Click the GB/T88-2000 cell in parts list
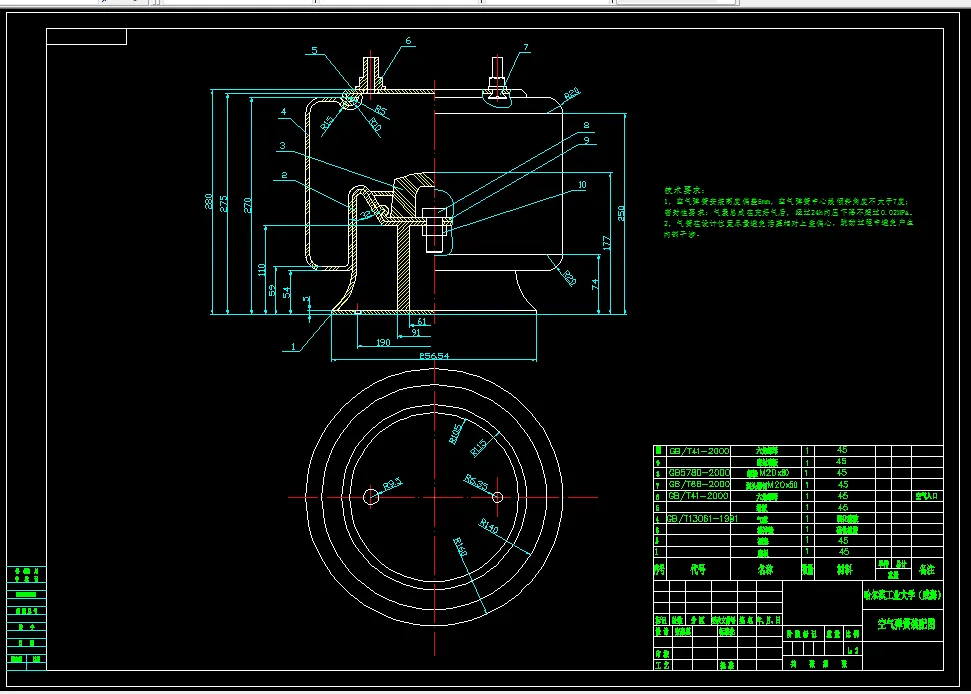This screenshot has width=971, height=694. click(x=699, y=484)
